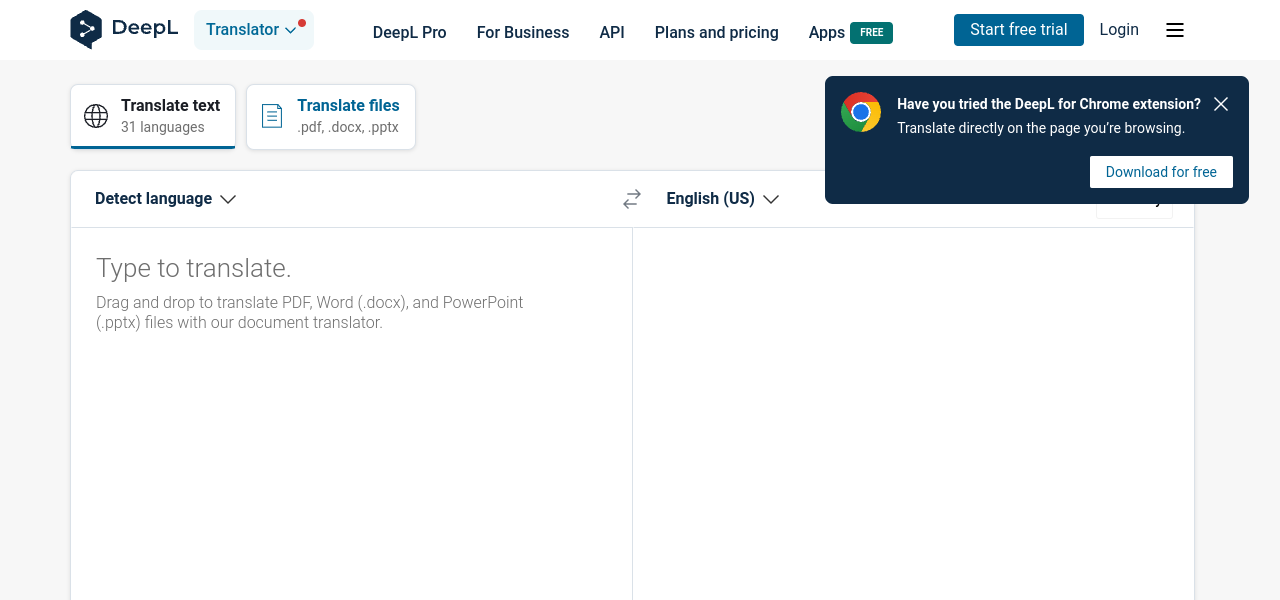
Task: Dismiss the Chrome extension popup
Action: pos(1220,104)
